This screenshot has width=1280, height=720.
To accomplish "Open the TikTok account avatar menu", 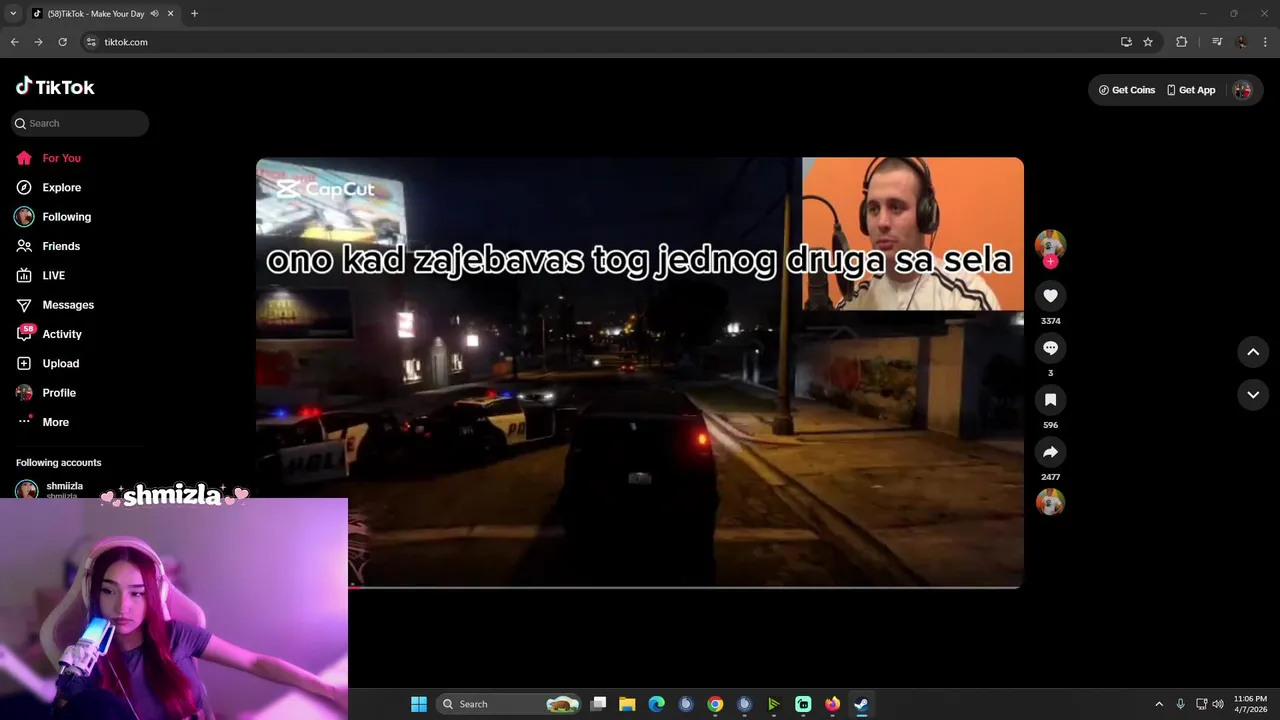I will click(1242, 90).
